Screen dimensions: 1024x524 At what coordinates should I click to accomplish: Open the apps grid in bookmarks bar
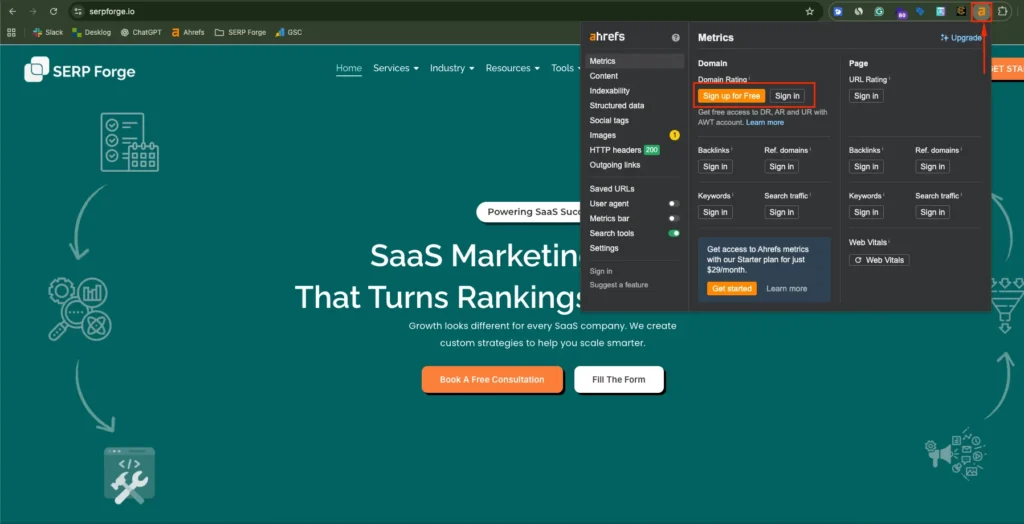(x=11, y=32)
